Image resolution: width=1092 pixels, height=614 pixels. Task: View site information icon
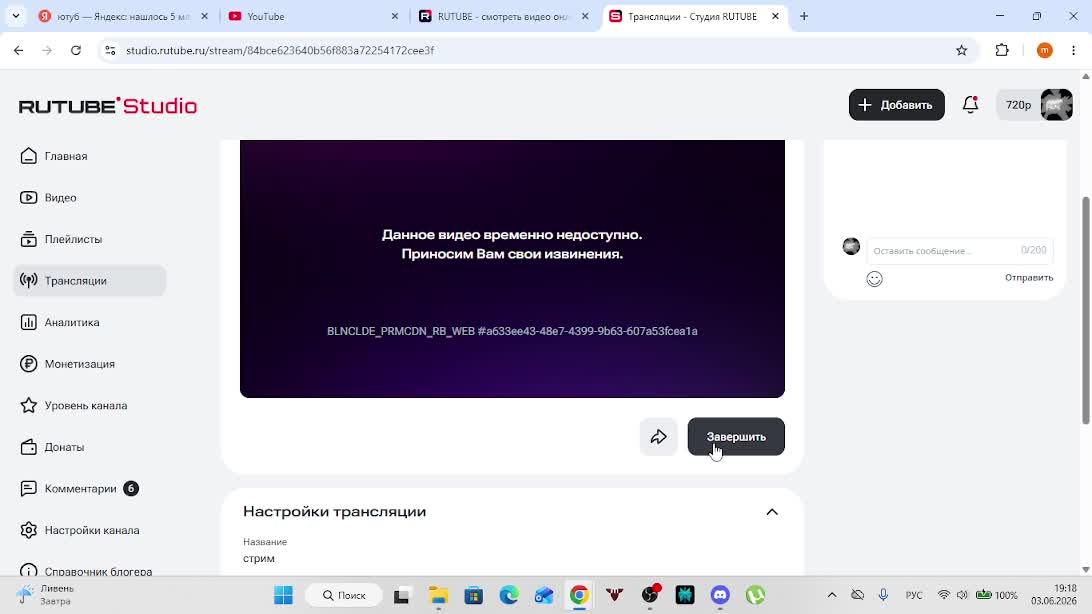click(110, 50)
